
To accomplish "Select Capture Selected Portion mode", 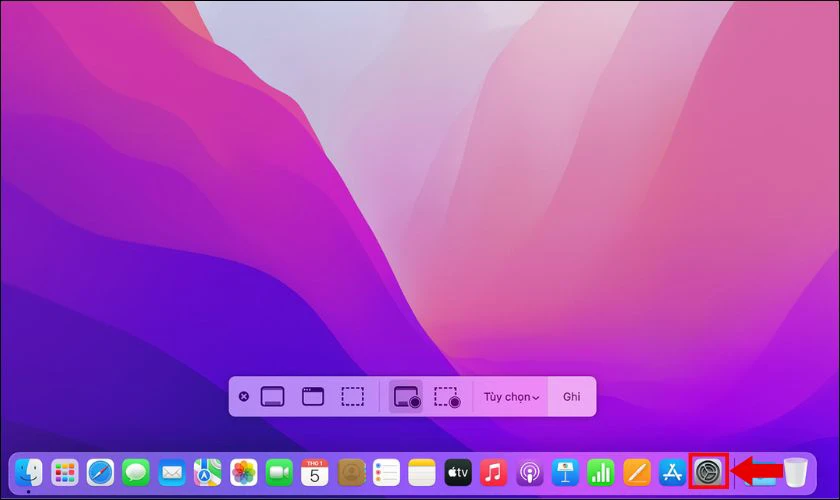I will [x=352, y=397].
